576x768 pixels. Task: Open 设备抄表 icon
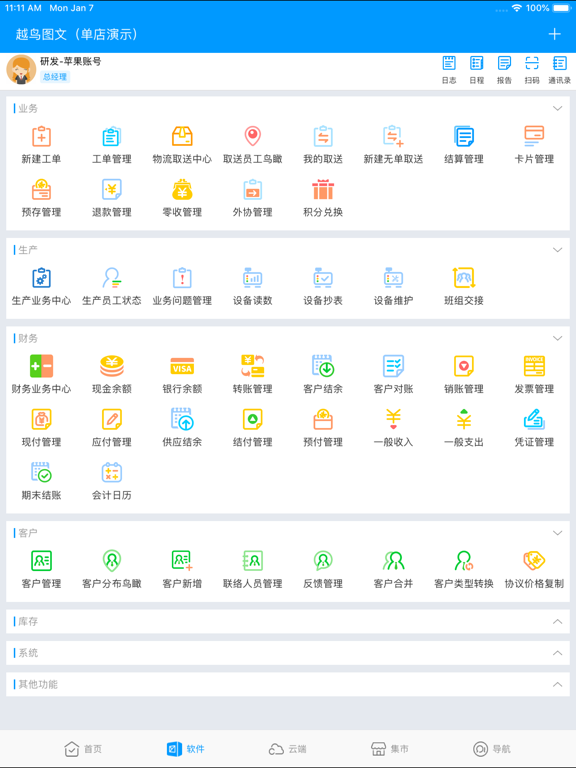pyautogui.click(x=323, y=278)
